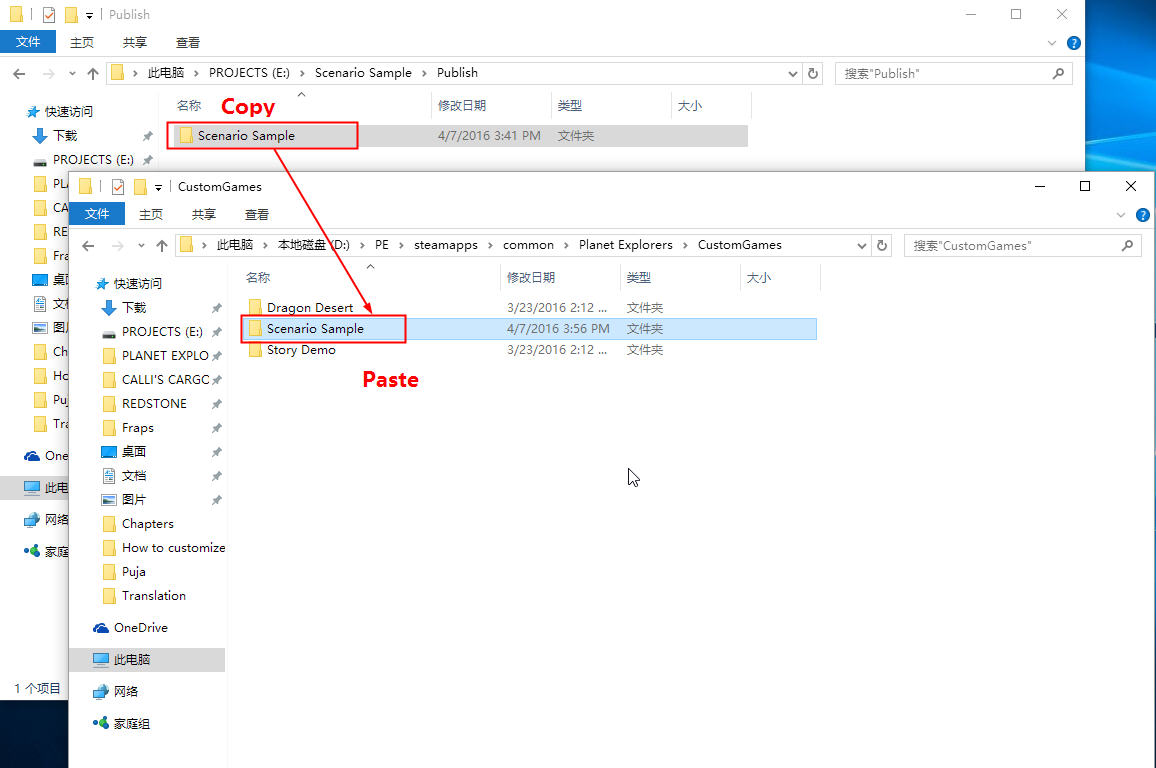Click Planet Explorers in breadcrumb path
The width and height of the screenshot is (1156, 768).
coord(626,245)
